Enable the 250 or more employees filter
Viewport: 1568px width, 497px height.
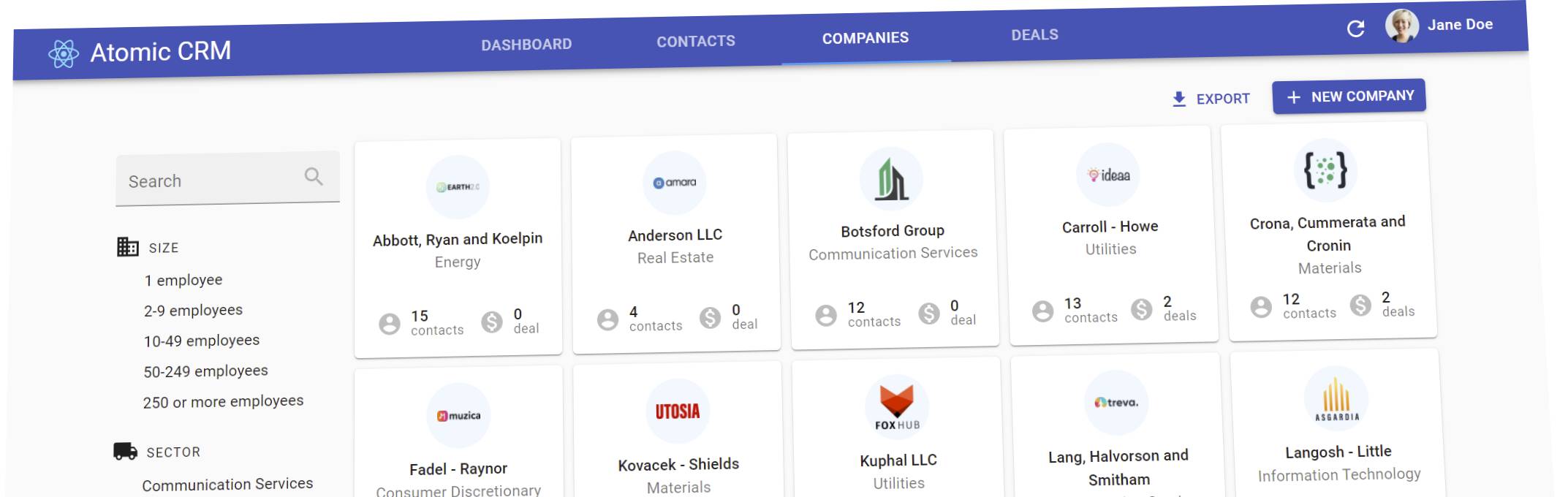223,402
